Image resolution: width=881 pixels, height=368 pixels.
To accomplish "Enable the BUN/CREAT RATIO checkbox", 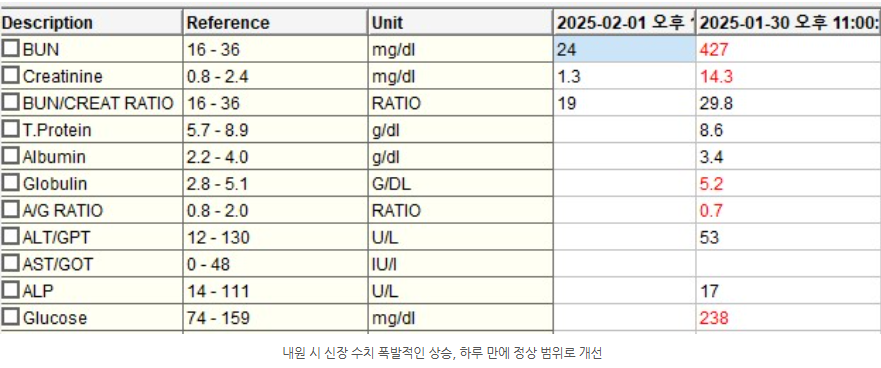I will point(10,103).
